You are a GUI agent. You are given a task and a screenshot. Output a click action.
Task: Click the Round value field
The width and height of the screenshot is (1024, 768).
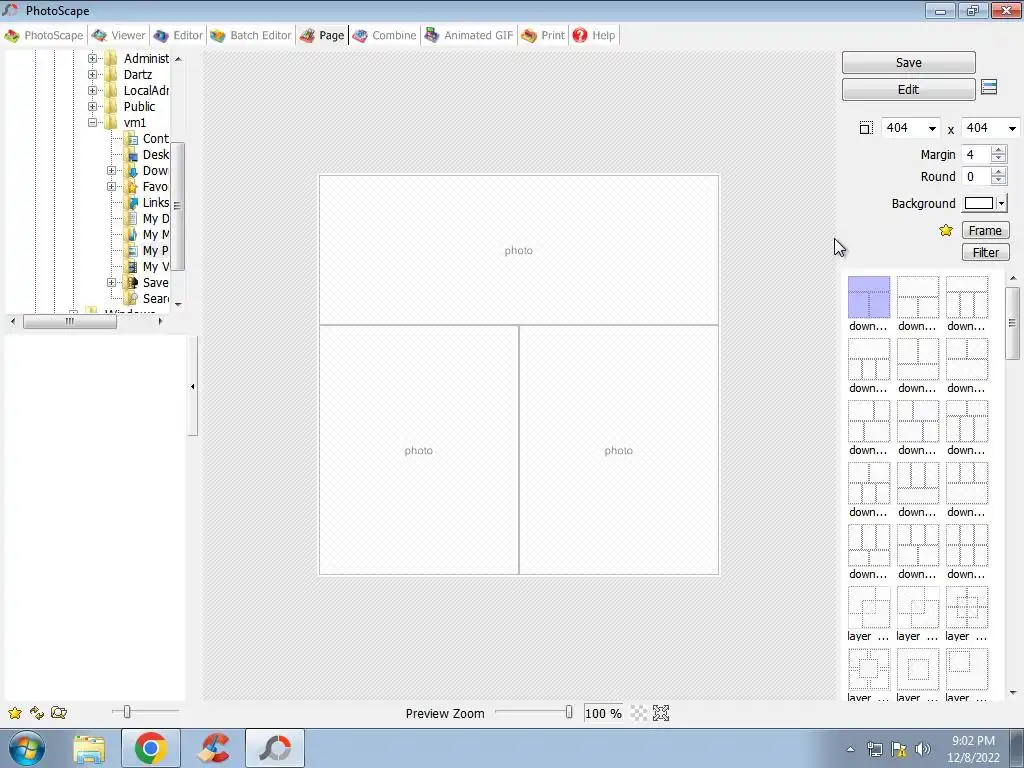pyautogui.click(x=976, y=177)
